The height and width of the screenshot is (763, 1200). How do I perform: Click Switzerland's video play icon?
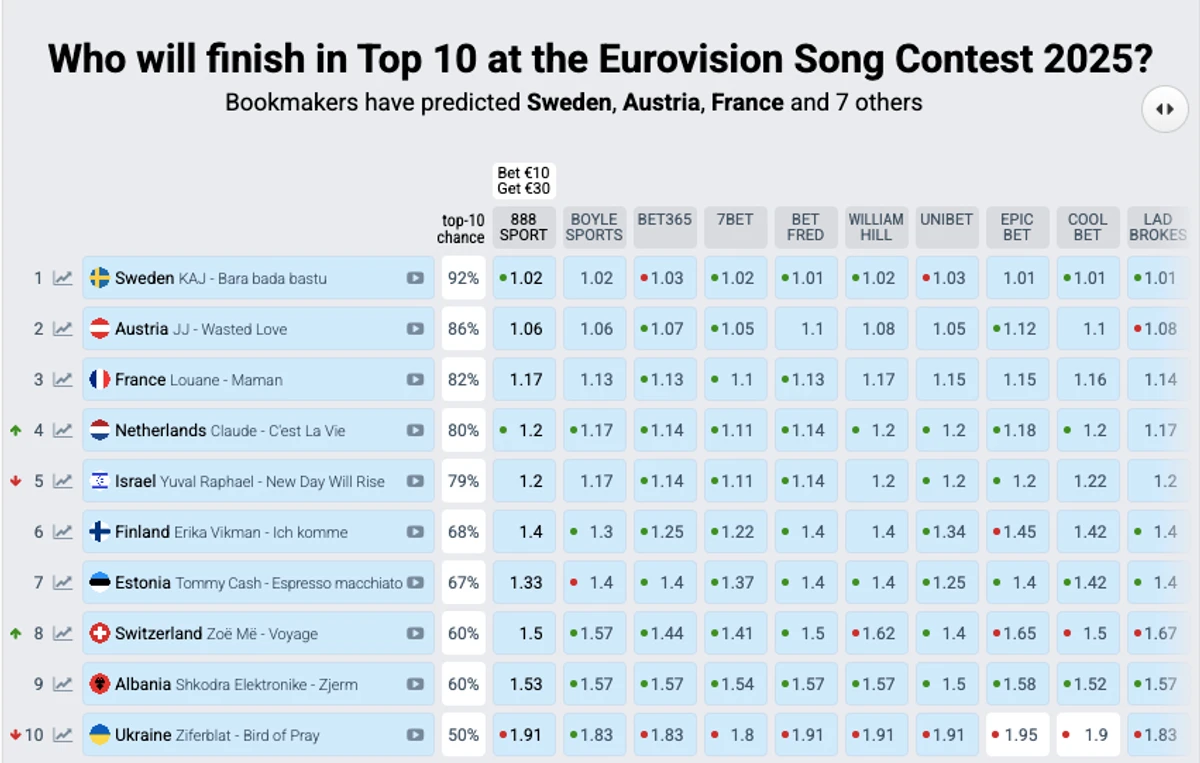click(415, 634)
